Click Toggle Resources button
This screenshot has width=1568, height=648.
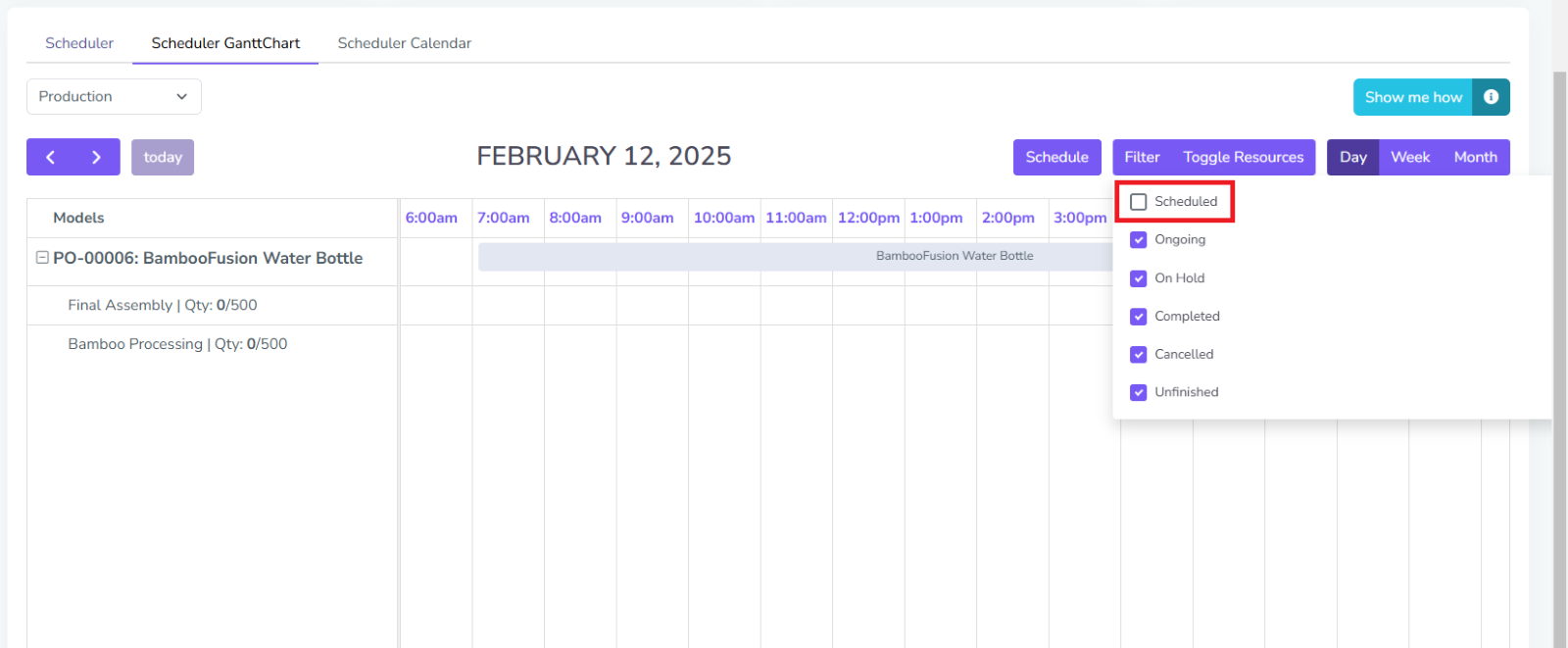[x=1243, y=157]
